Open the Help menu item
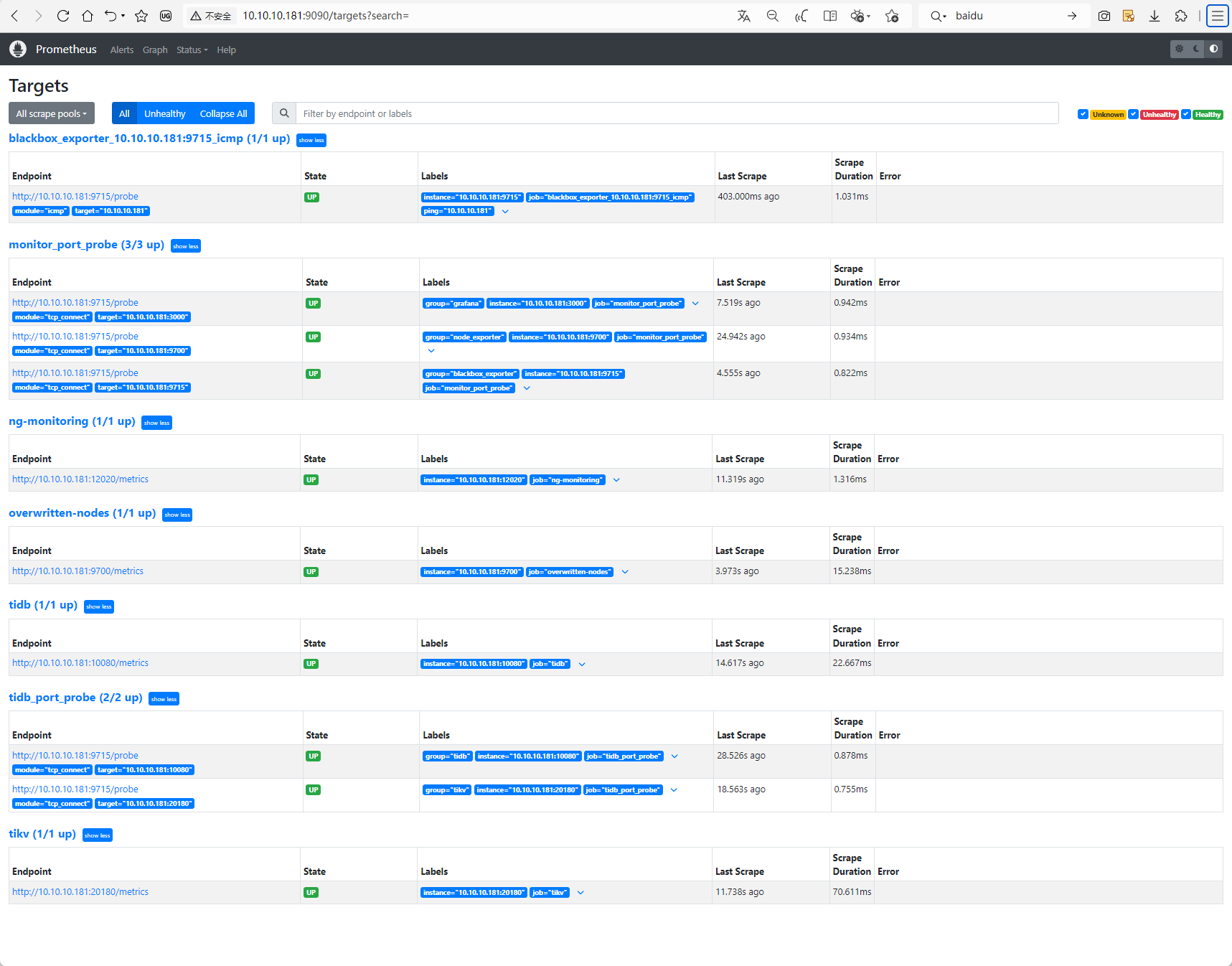This screenshot has height=966, width=1232. (227, 50)
